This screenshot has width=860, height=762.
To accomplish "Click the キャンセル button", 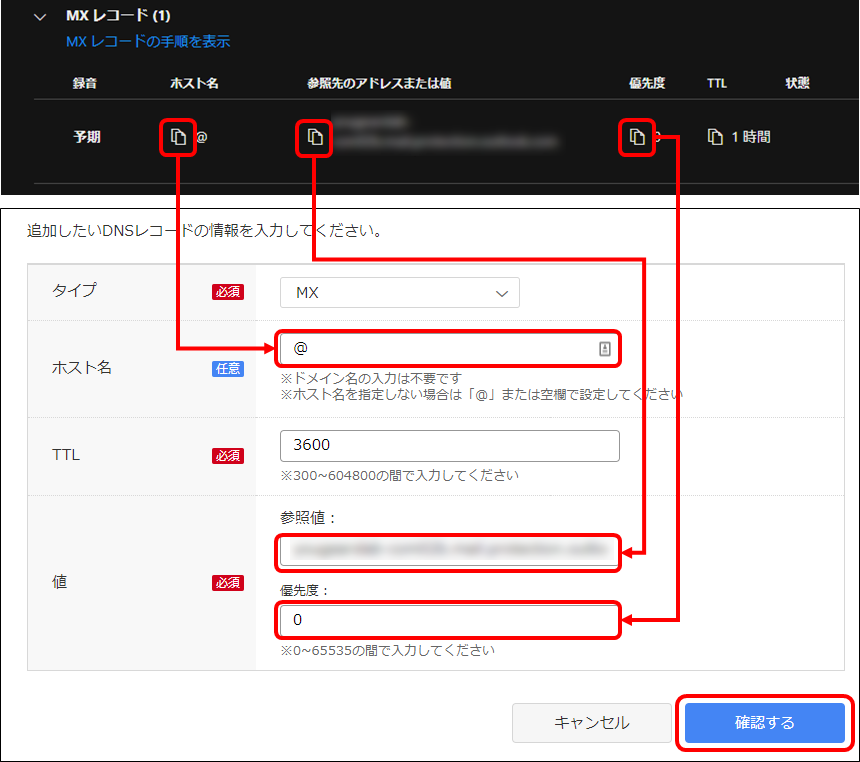I will (592, 723).
